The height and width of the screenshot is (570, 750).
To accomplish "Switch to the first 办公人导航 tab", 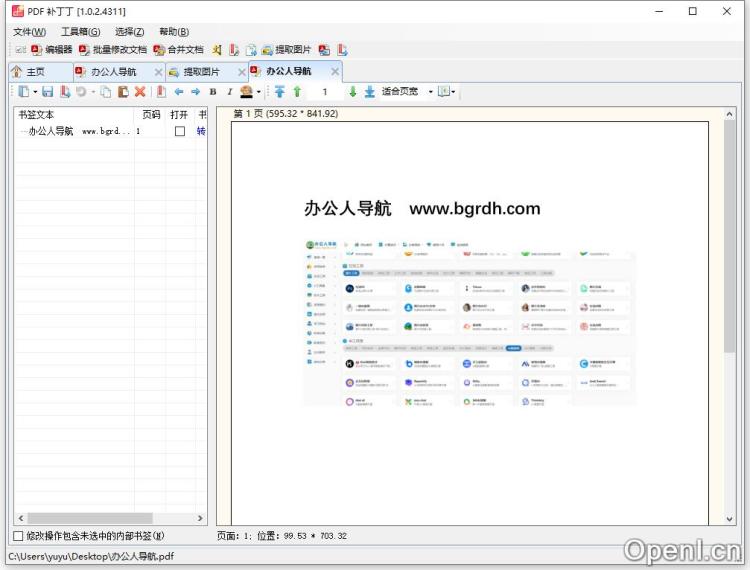I will (114, 72).
